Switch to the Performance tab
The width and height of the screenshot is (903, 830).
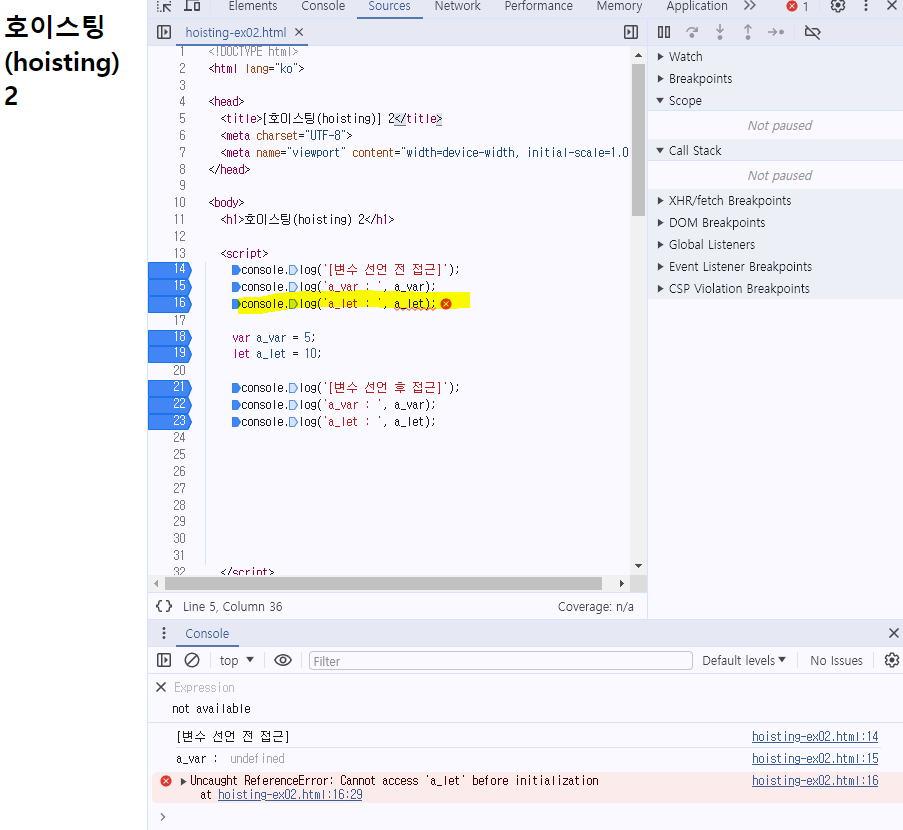click(538, 6)
